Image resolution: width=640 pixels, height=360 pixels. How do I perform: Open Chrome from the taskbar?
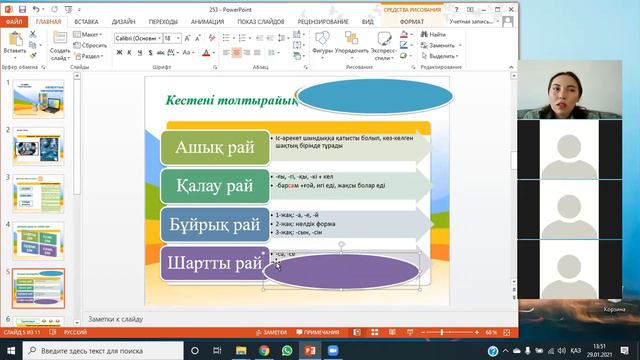click(264, 351)
